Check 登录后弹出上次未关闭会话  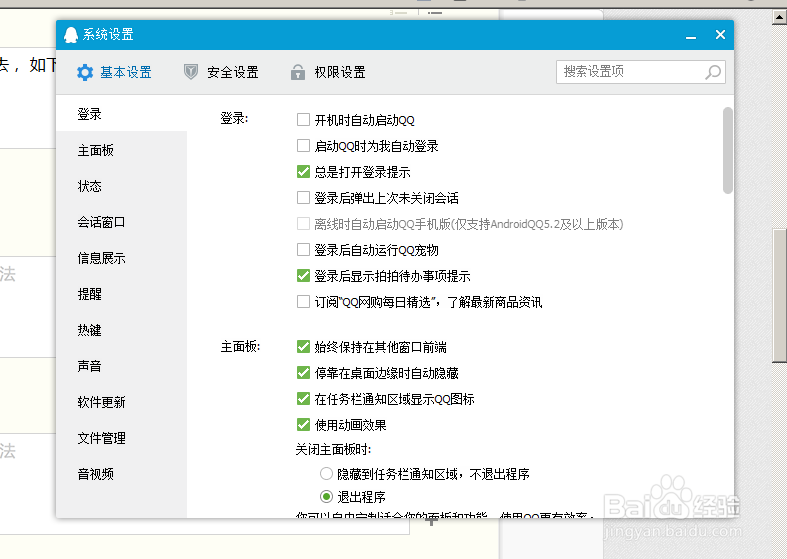(303, 198)
